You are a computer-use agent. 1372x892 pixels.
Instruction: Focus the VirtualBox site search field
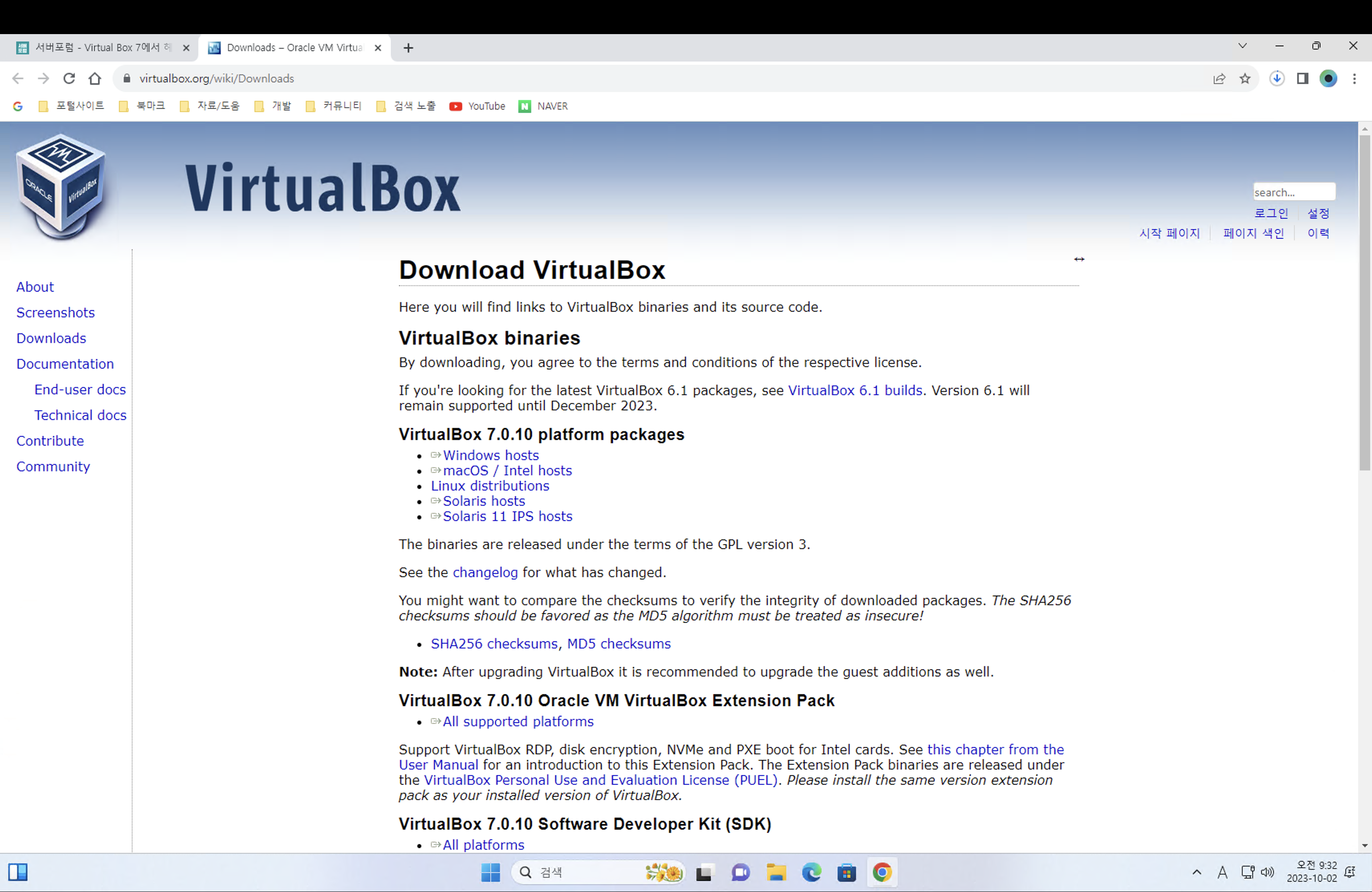pyautogui.click(x=1294, y=192)
